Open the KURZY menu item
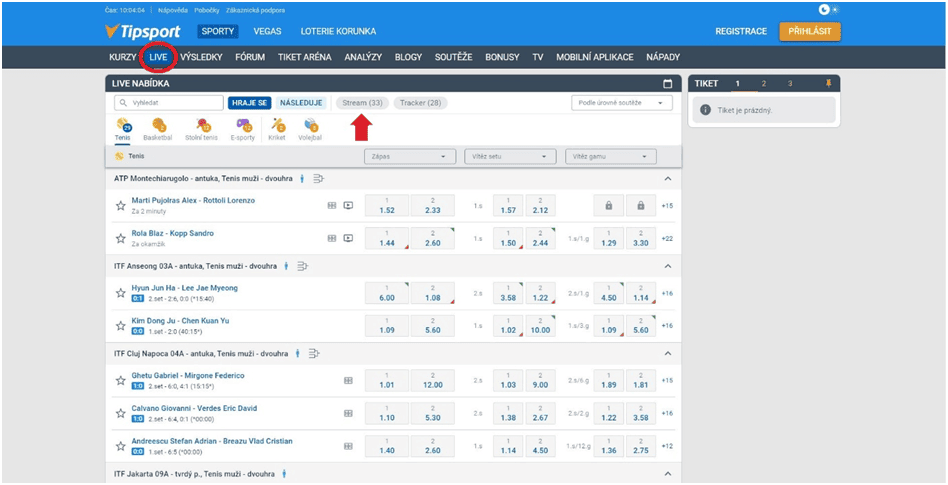The height and width of the screenshot is (485, 948). [123, 57]
